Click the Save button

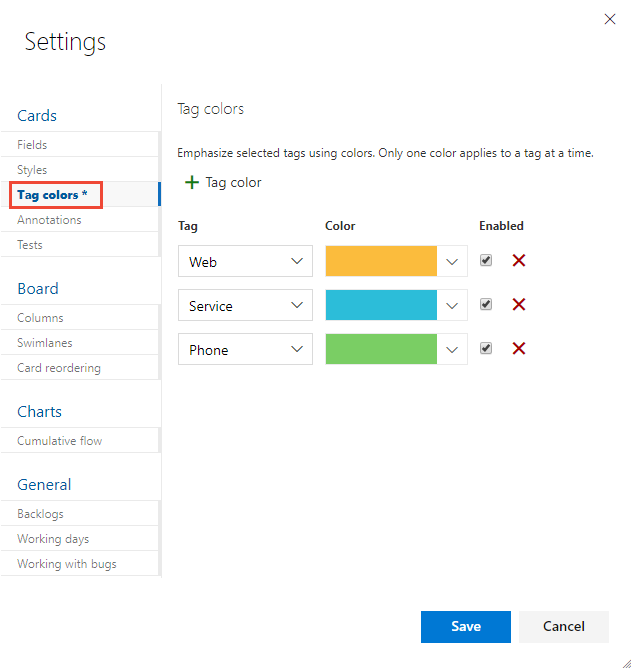(x=465, y=627)
